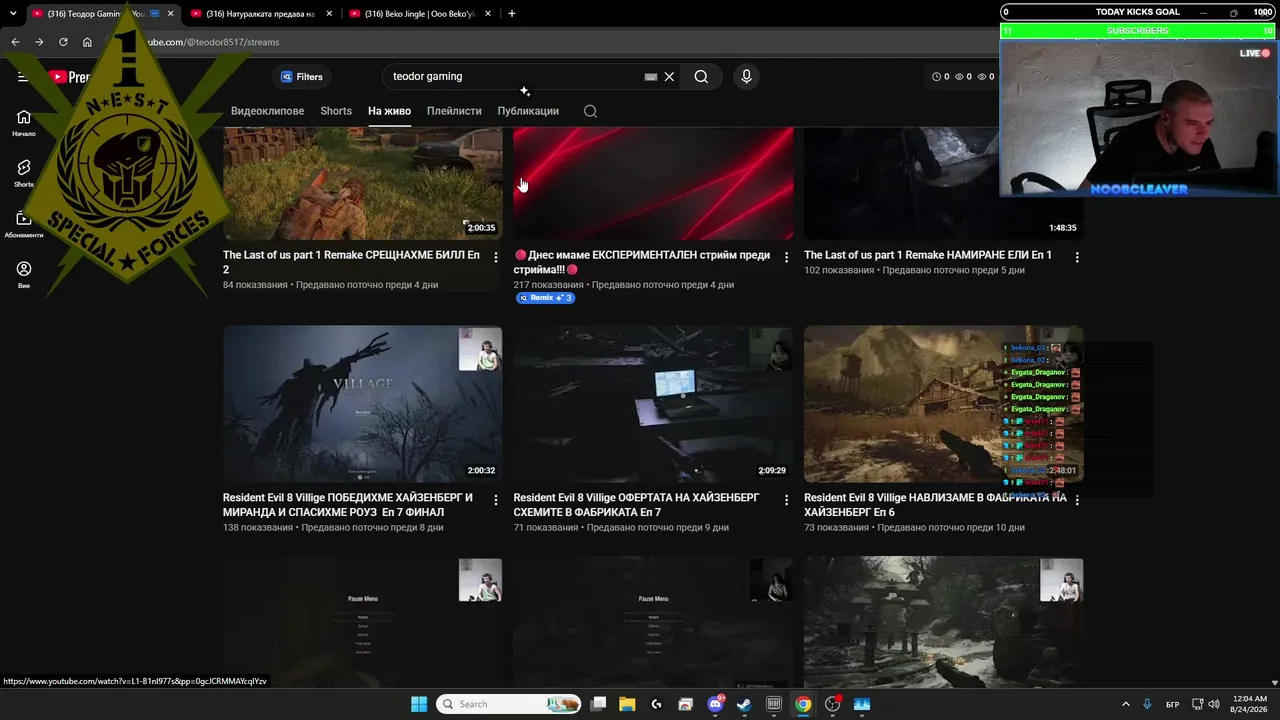Play the grassy field Last of Us thumbnail
This screenshot has height=720, width=1280.
pos(363,184)
